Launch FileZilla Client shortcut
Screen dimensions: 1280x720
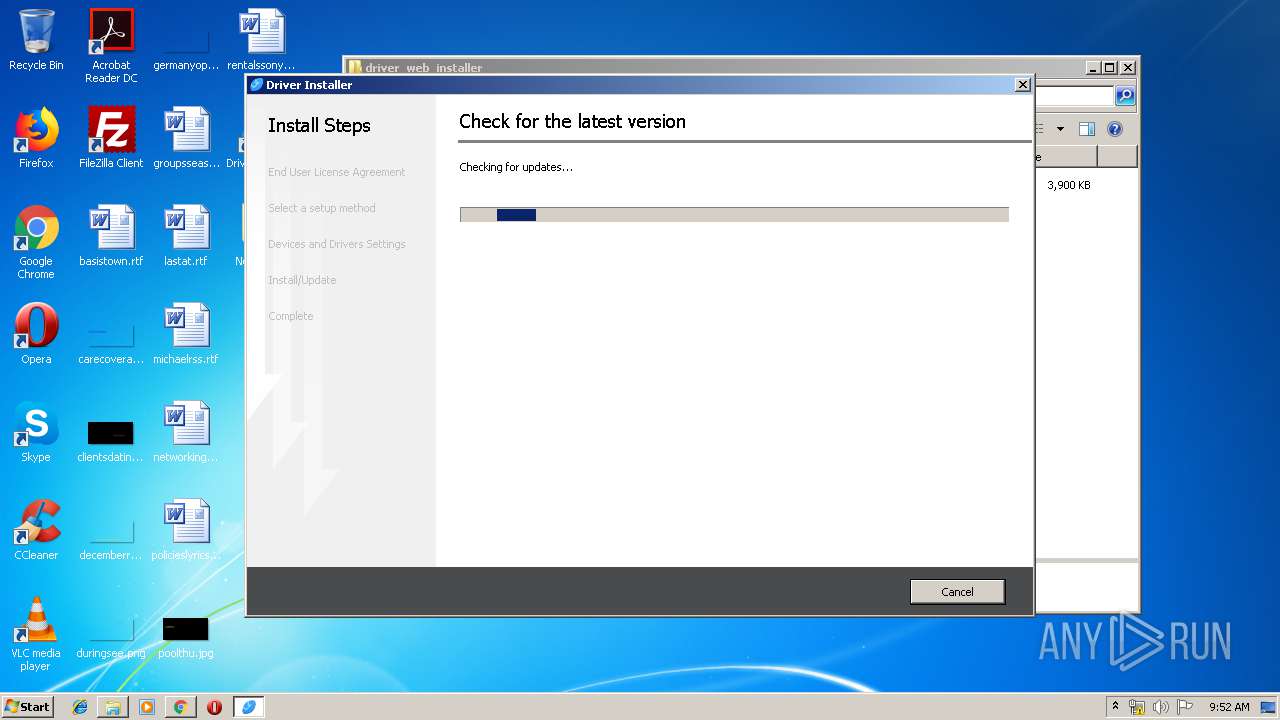tap(111, 138)
